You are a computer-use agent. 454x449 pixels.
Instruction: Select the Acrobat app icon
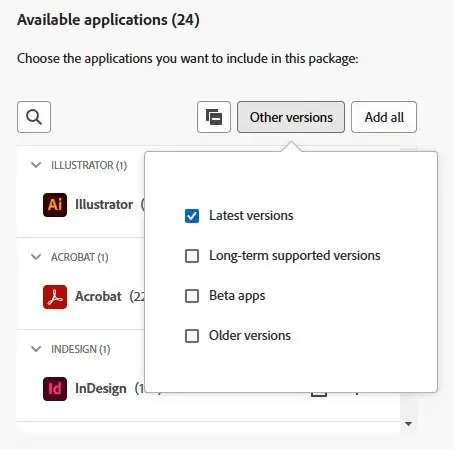point(55,297)
